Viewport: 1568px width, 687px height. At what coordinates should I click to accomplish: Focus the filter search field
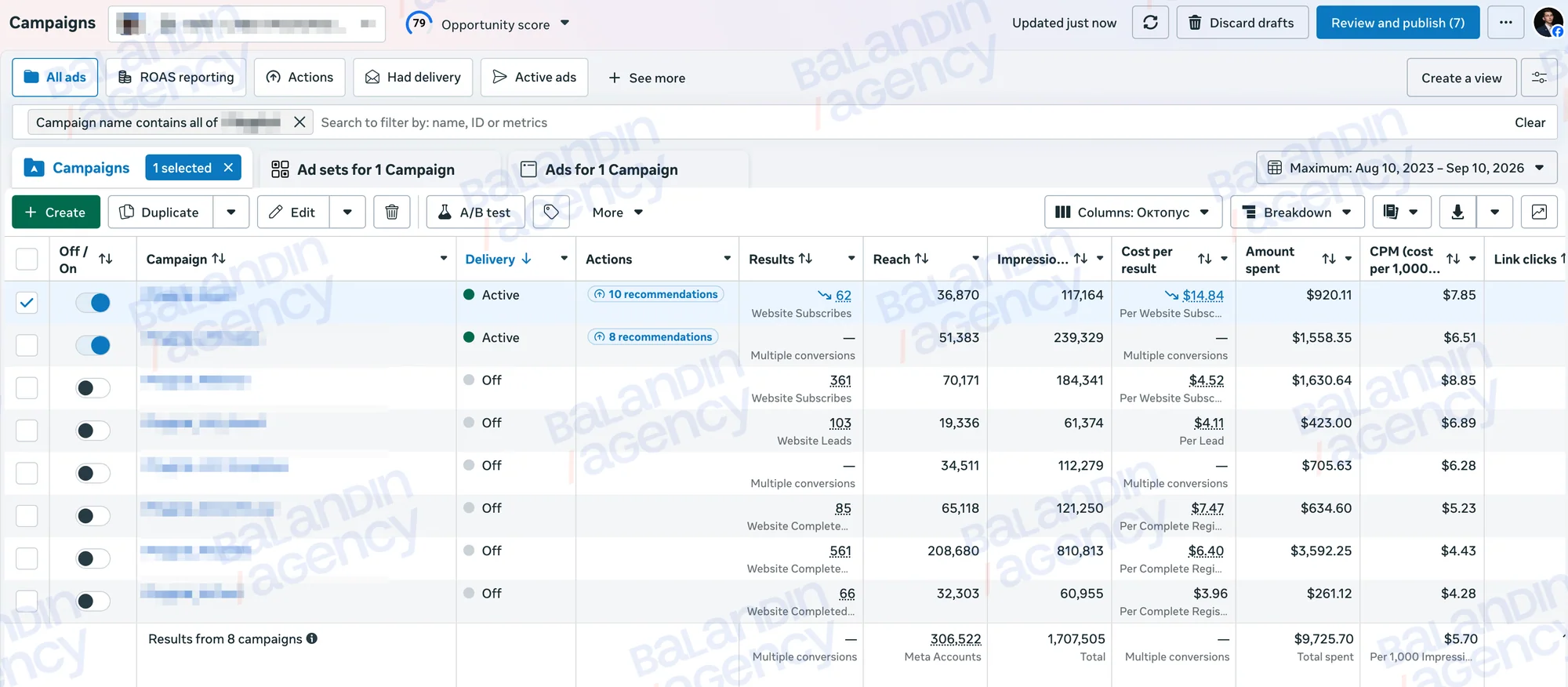(909, 122)
